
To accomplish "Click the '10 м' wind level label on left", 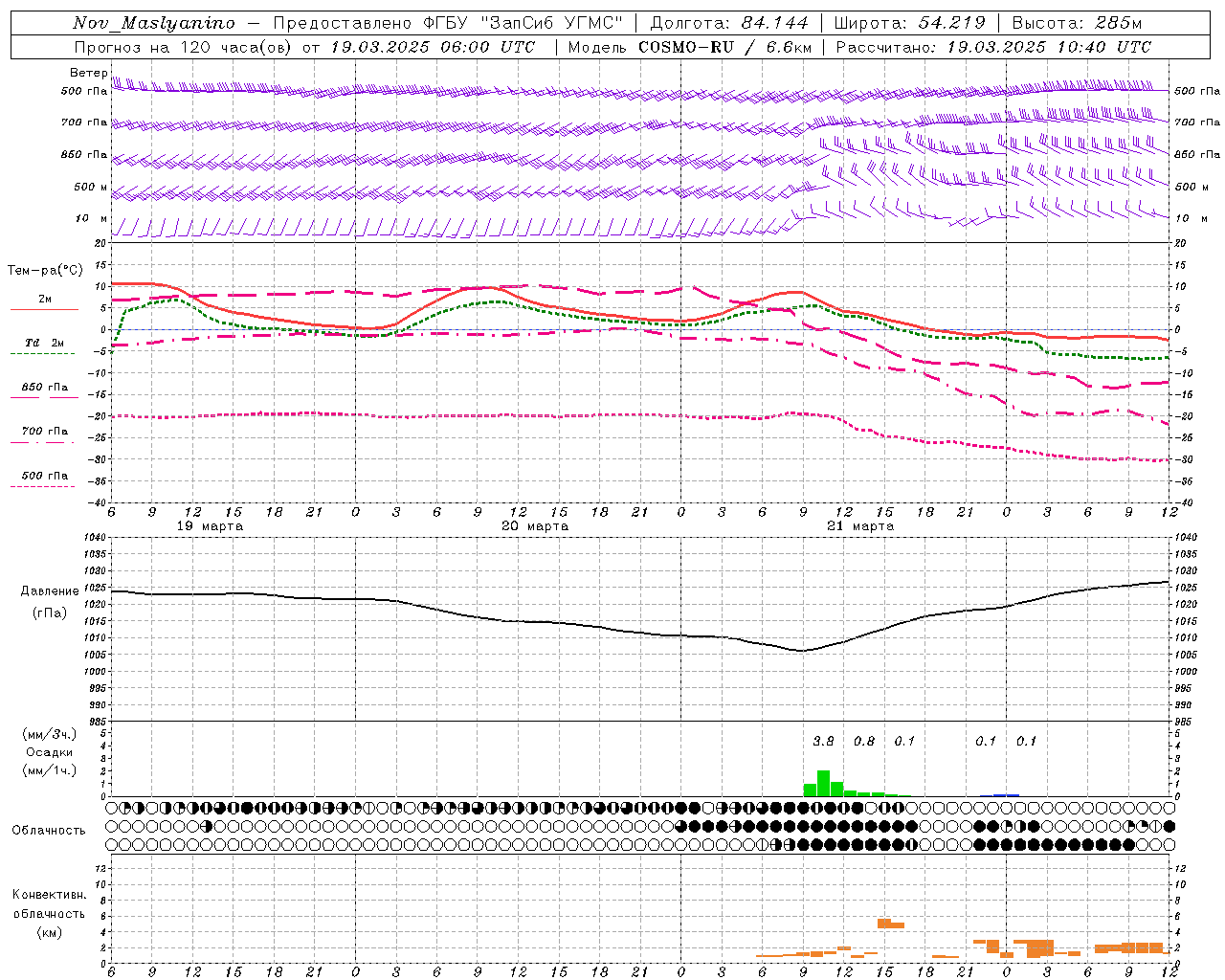I will point(92,218).
